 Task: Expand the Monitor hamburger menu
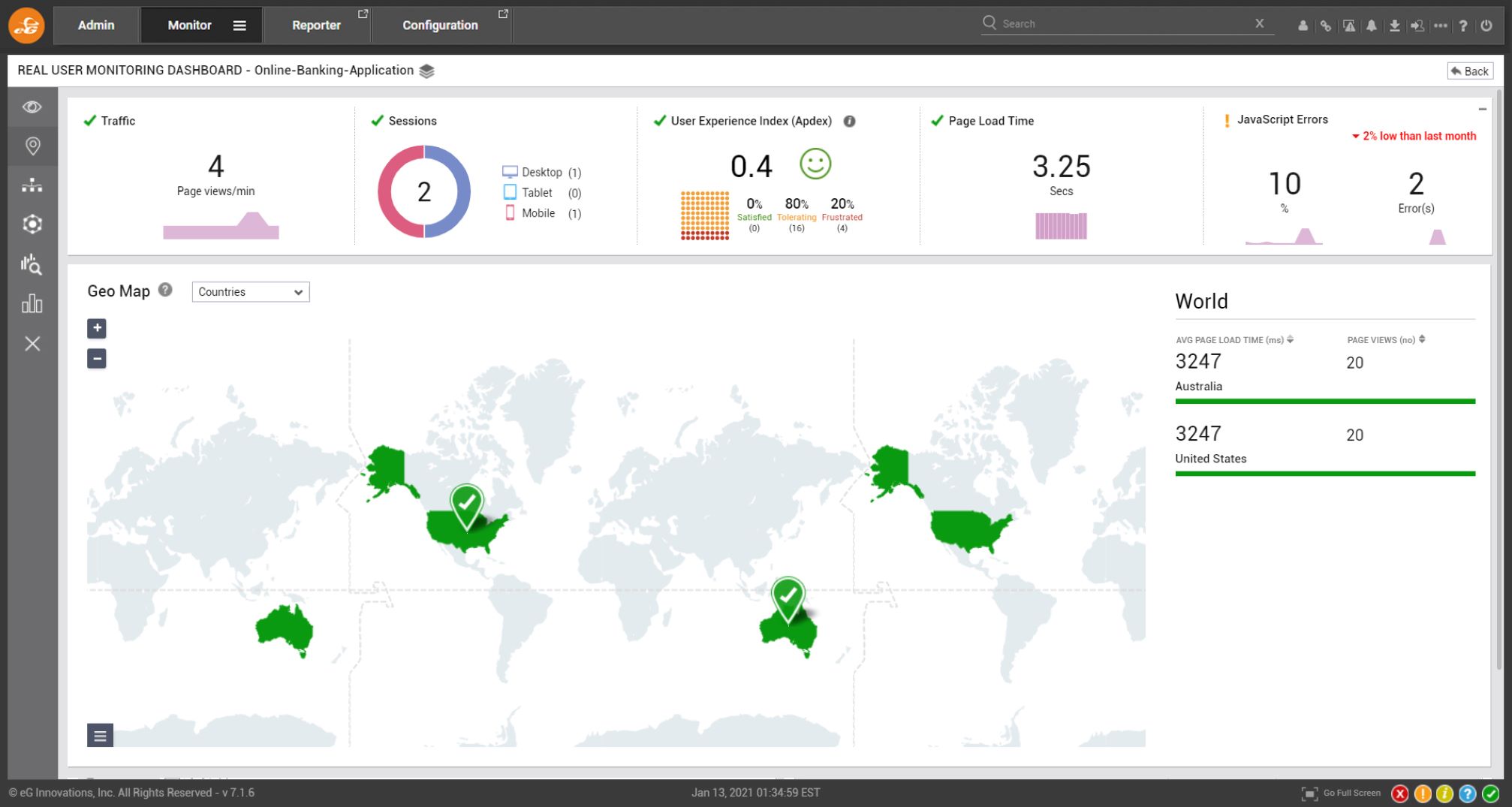(239, 26)
